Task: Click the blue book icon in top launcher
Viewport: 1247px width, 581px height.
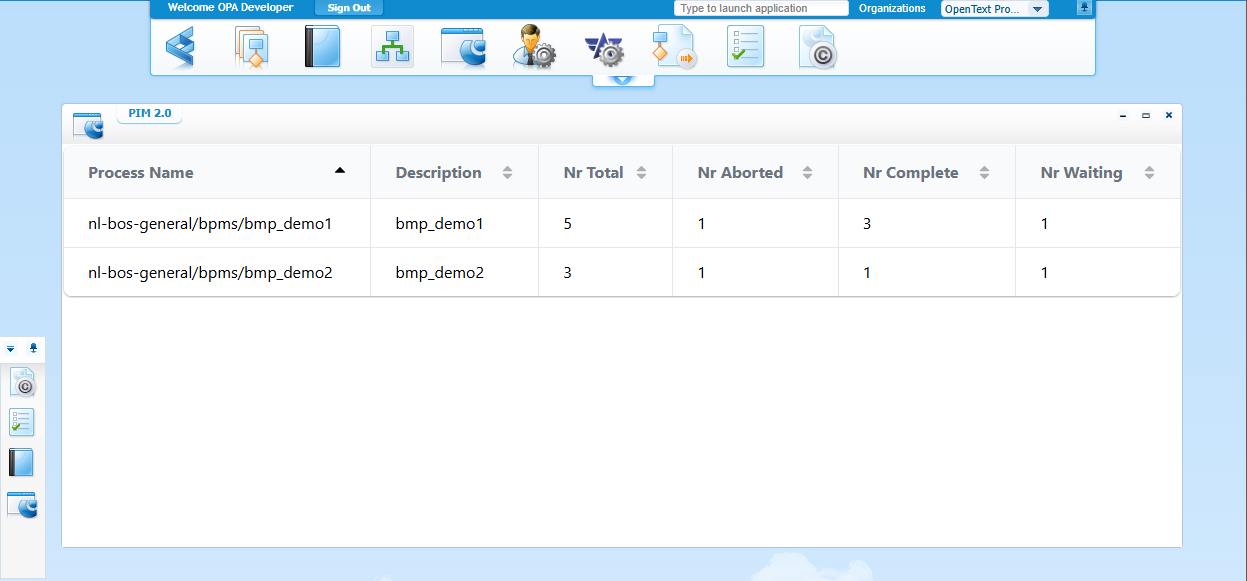Action: point(322,47)
